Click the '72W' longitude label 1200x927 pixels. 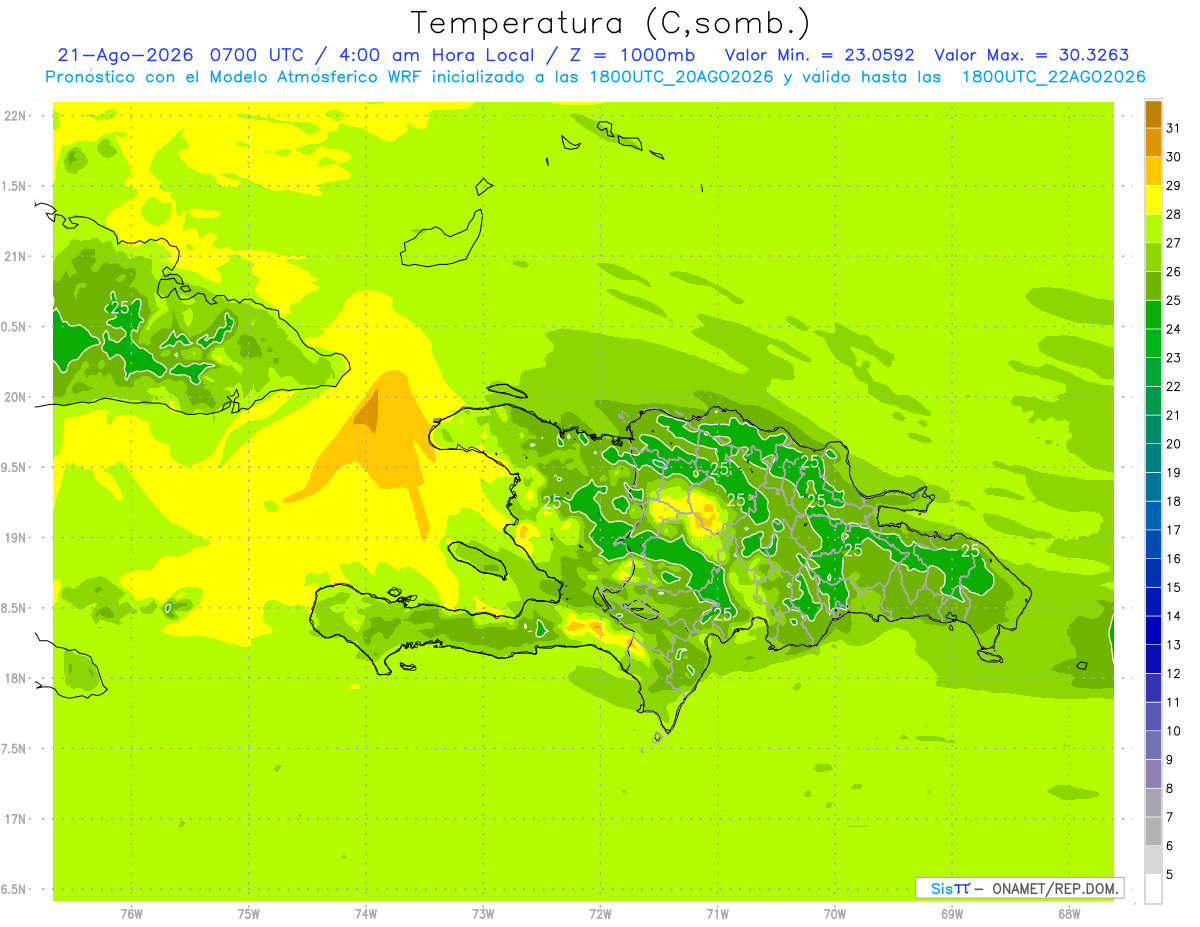[600, 914]
